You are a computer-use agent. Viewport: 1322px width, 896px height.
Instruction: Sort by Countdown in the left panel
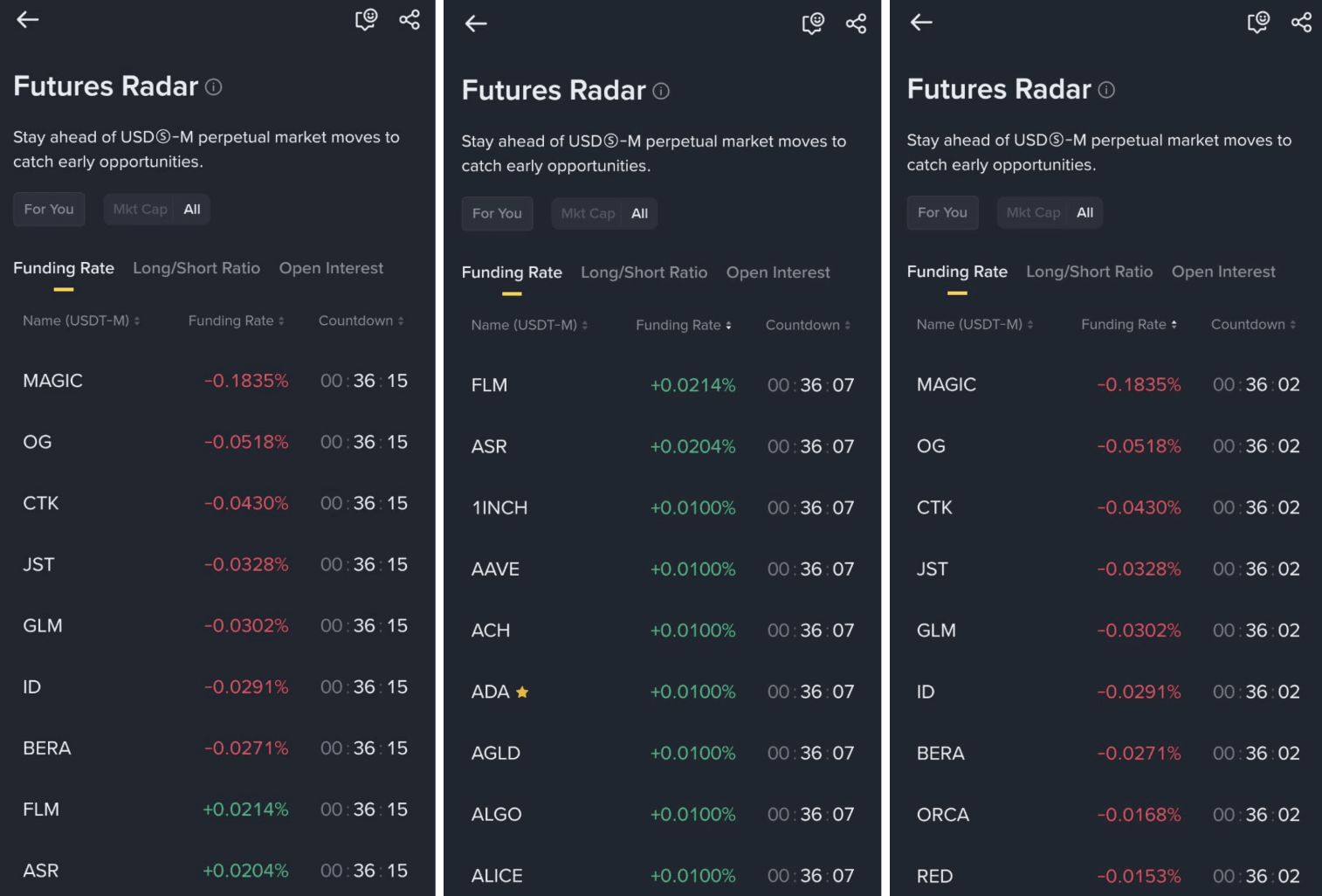coord(361,320)
